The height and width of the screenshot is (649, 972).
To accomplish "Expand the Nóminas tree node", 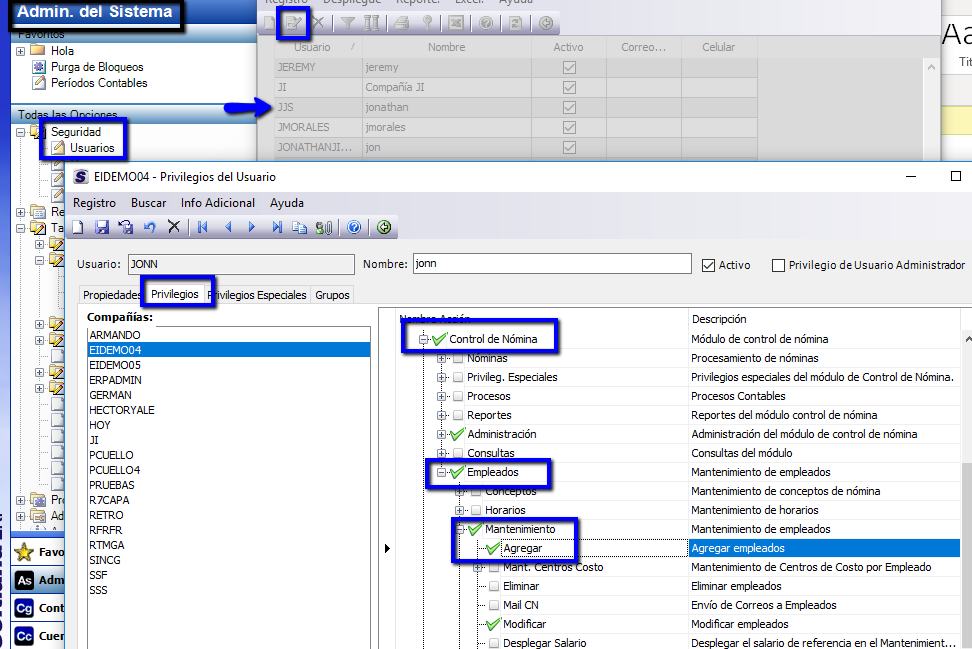I will 441,358.
